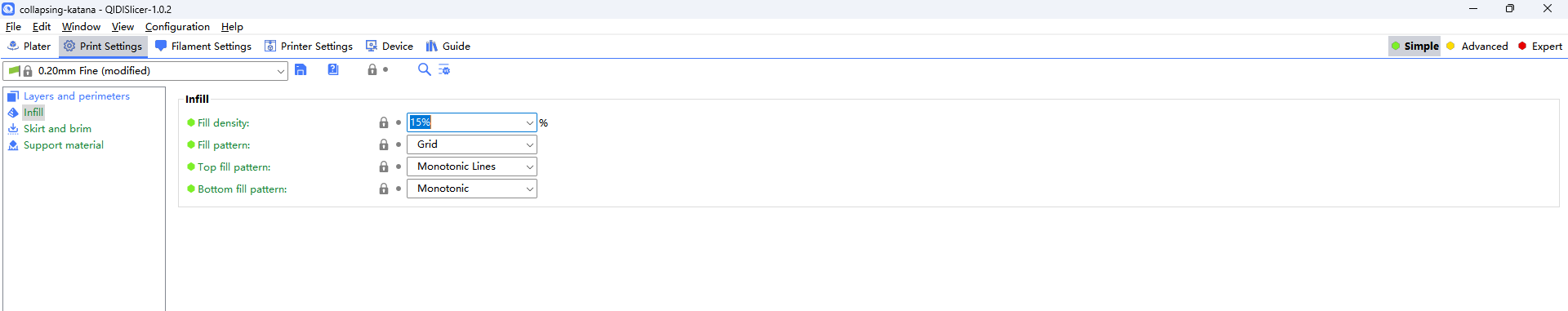1568x311 pixels.
Task: Open the Fill pattern Grid dropdown
Action: point(472,144)
